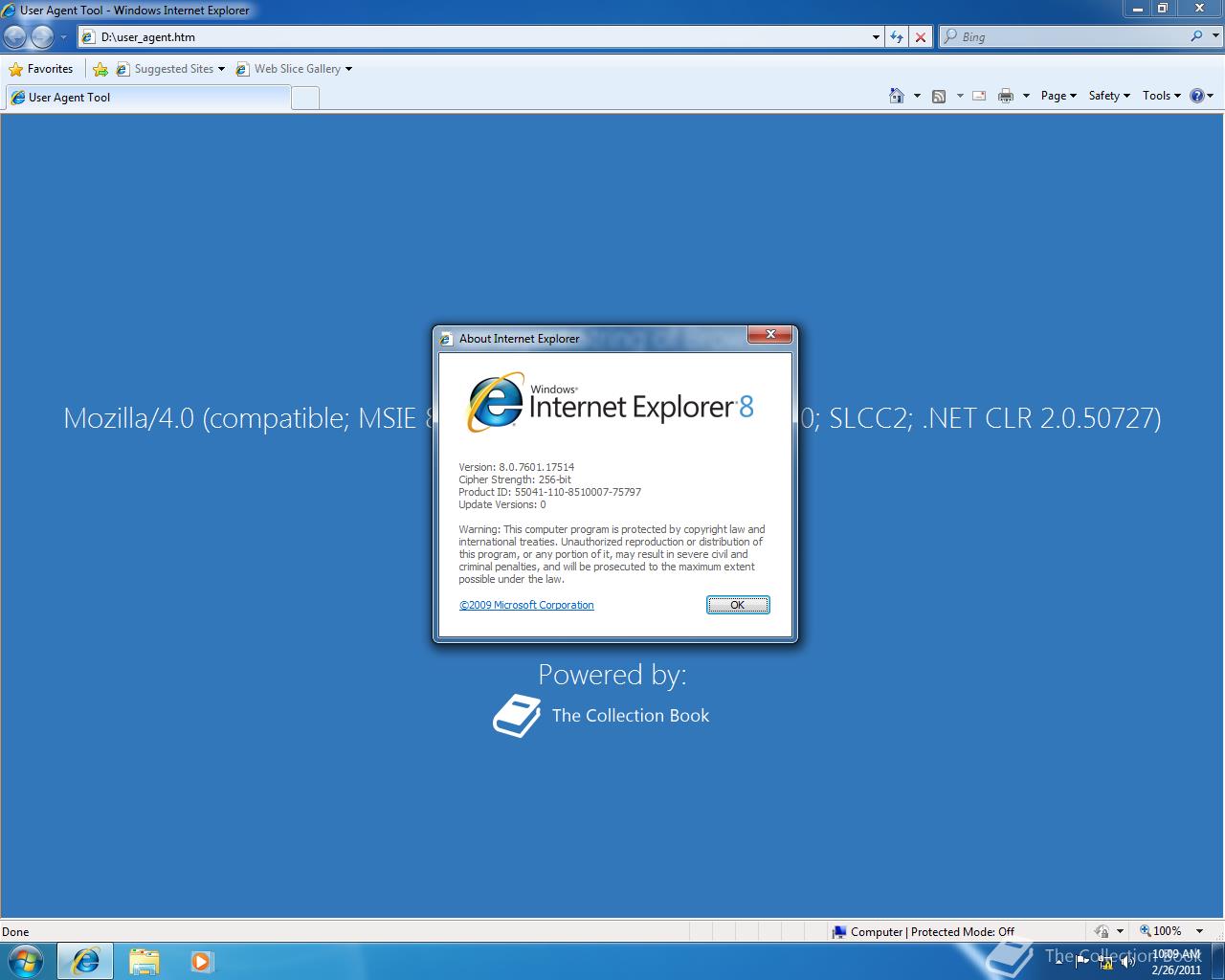Viewport: 1225px width, 980px height.
Task: Click the Product ID text line
Action: [549, 492]
